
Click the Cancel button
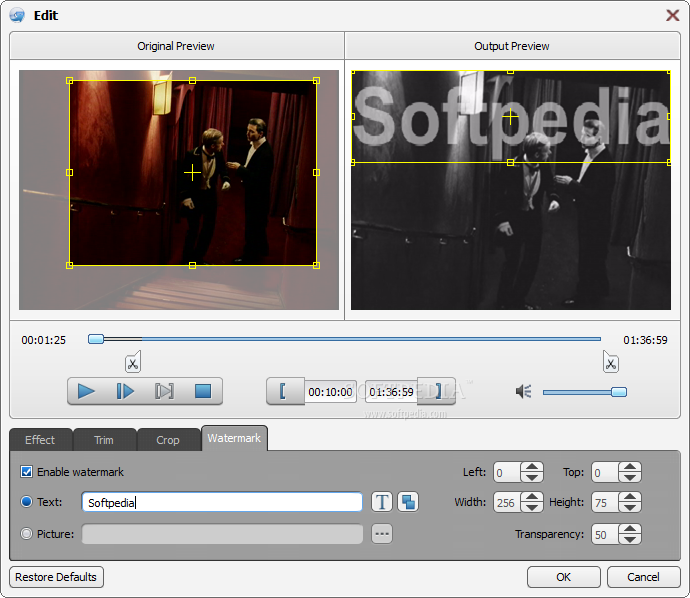point(643,577)
